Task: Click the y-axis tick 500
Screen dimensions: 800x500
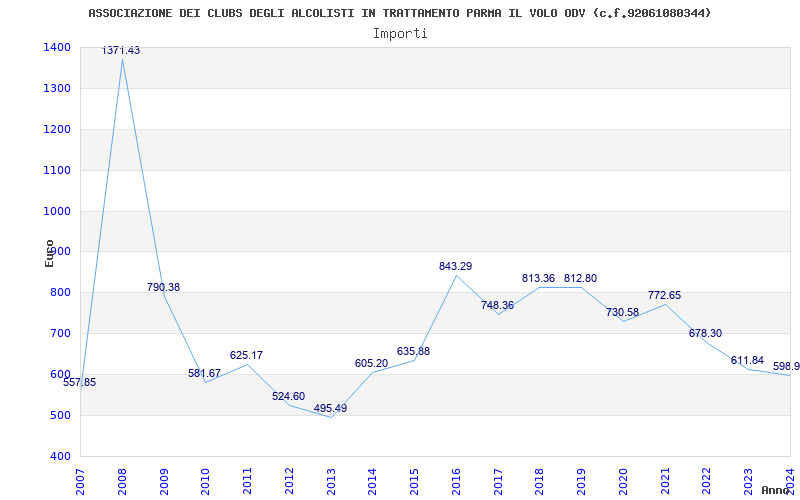Action: click(59, 415)
